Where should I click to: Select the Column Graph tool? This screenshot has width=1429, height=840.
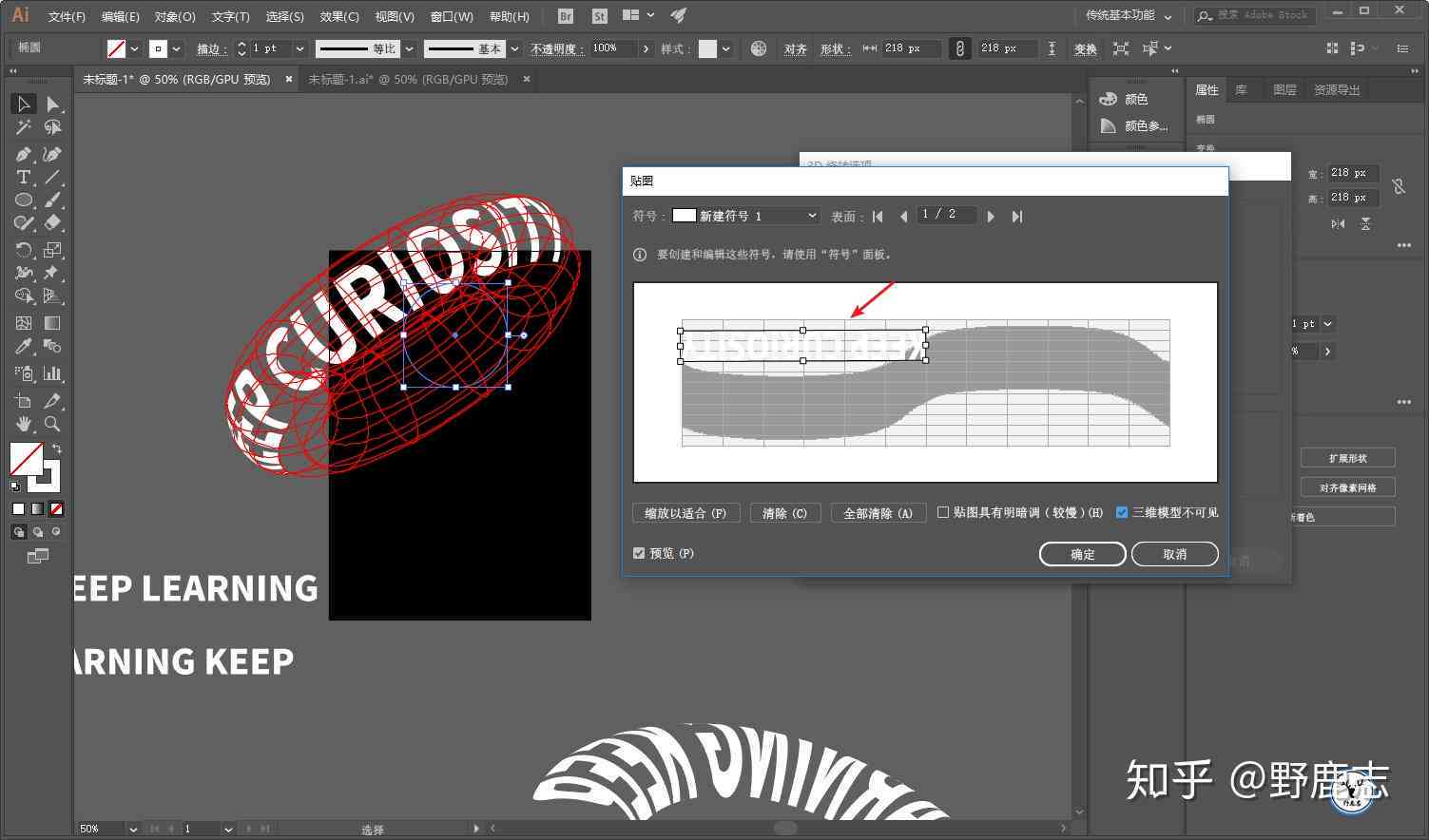tap(52, 373)
